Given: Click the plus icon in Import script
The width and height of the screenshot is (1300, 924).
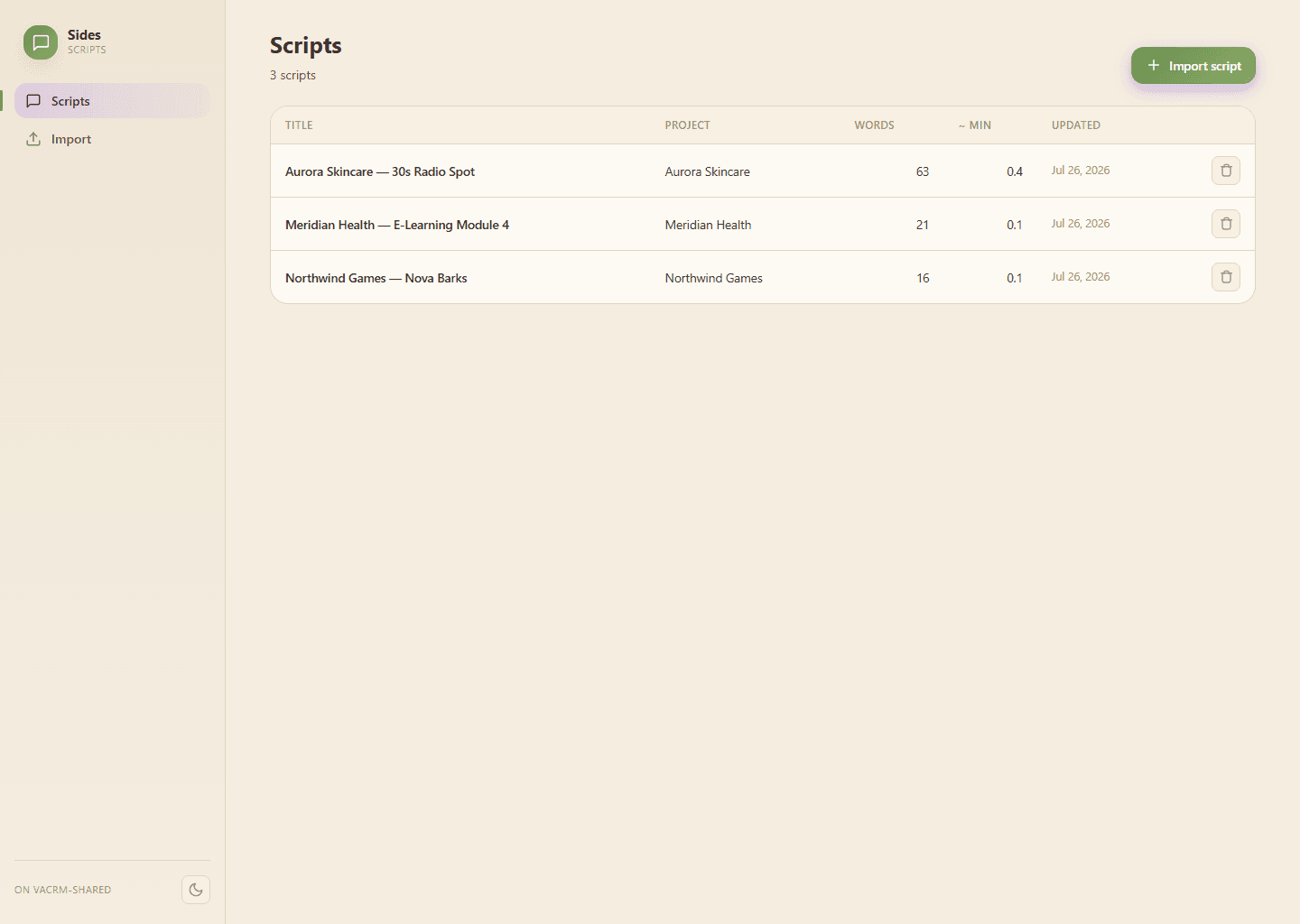Looking at the screenshot, I should [x=1153, y=66].
